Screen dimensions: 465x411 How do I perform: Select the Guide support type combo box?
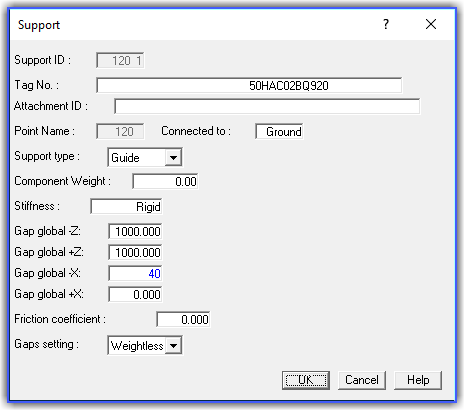point(145,157)
